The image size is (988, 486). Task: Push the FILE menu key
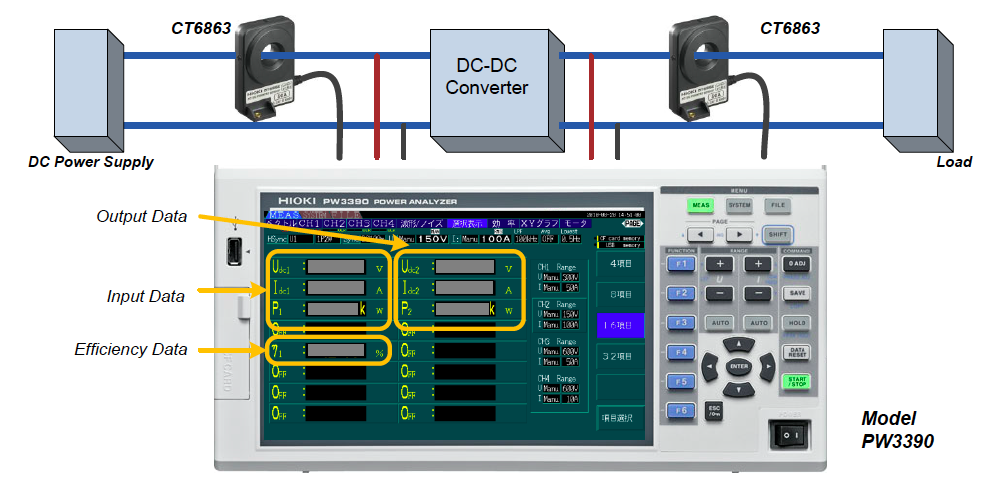[x=778, y=205]
